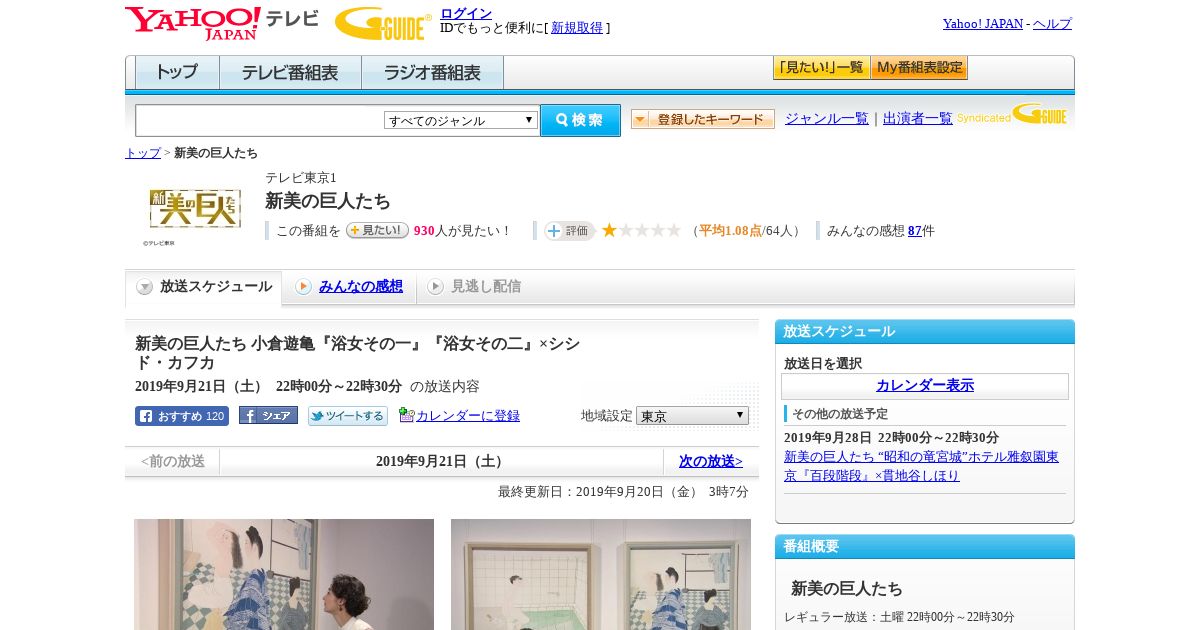Go to Yahoo! JAPAN homepage link
1200x630 pixels.
click(x=982, y=24)
